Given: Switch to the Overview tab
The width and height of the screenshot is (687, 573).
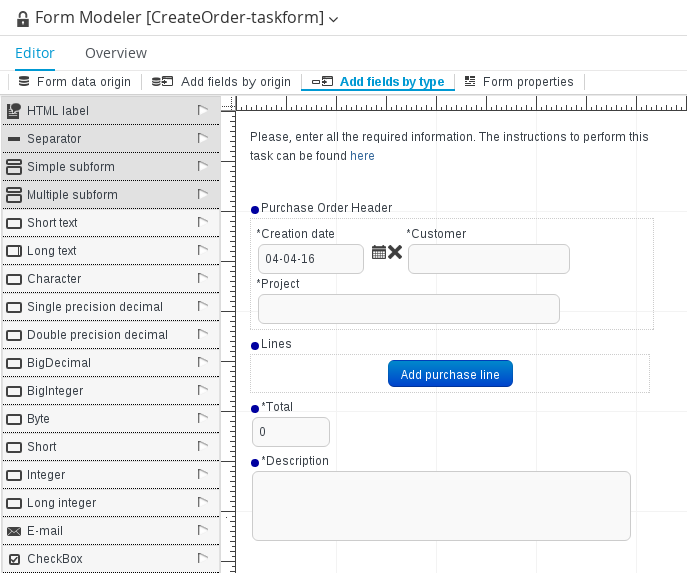Looking at the screenshot, I should point(116,53).
